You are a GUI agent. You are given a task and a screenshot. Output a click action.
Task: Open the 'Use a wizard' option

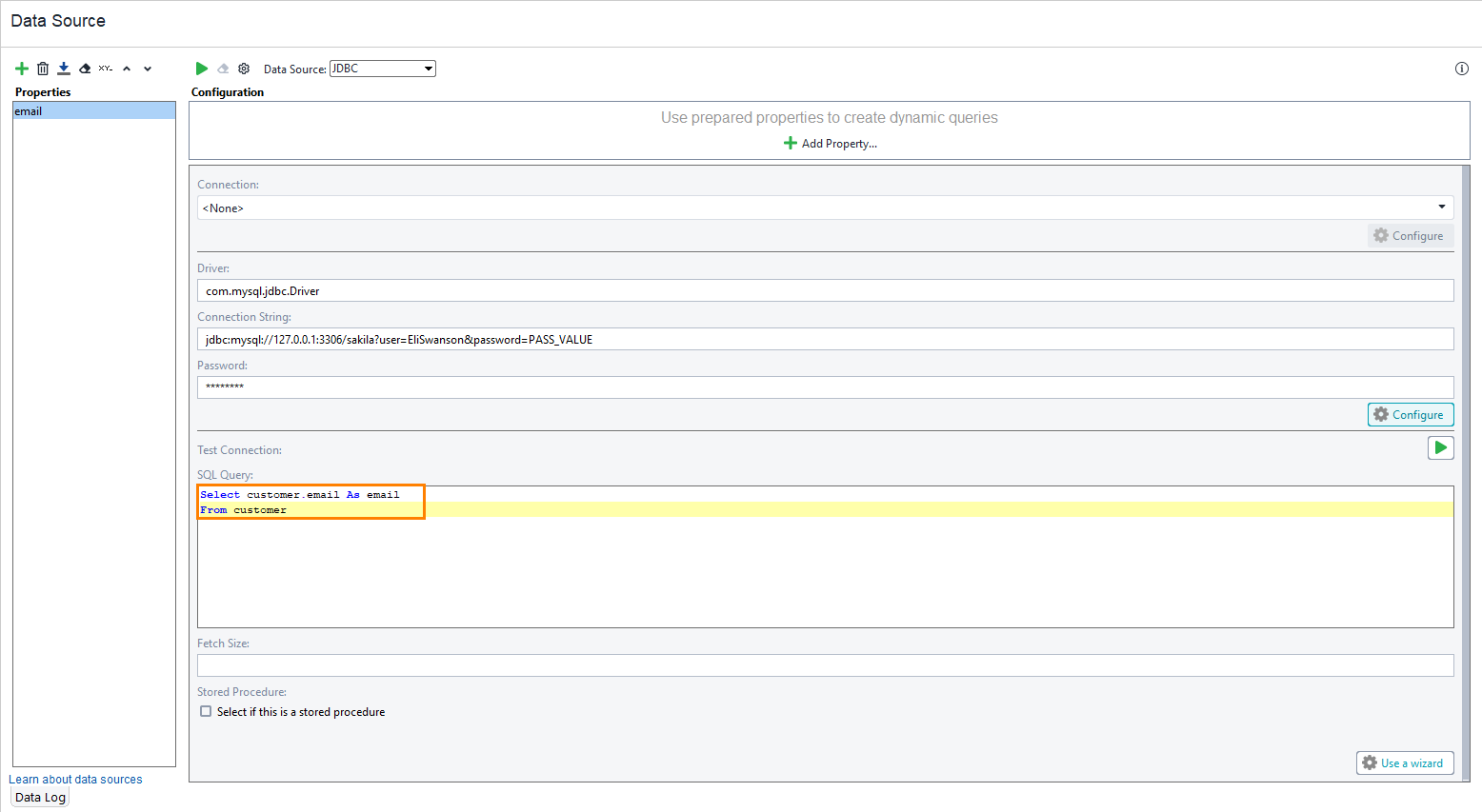1405,762
